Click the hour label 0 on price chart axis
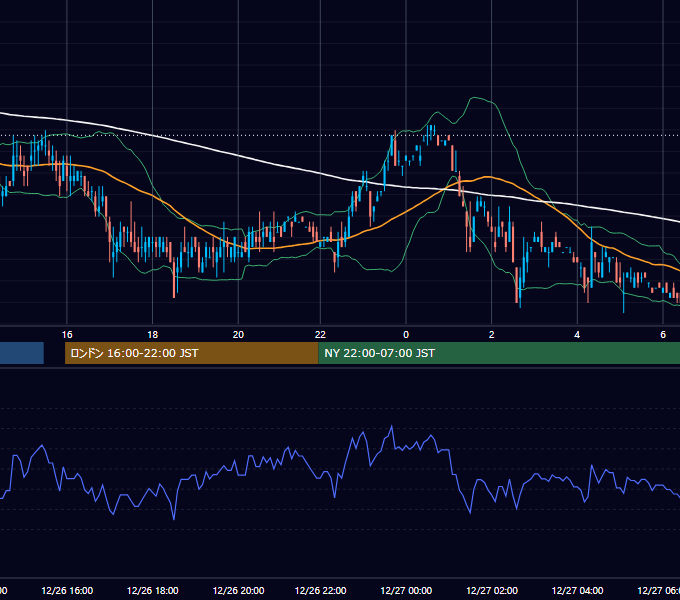The image size is (680, 600). coord(406,335)
